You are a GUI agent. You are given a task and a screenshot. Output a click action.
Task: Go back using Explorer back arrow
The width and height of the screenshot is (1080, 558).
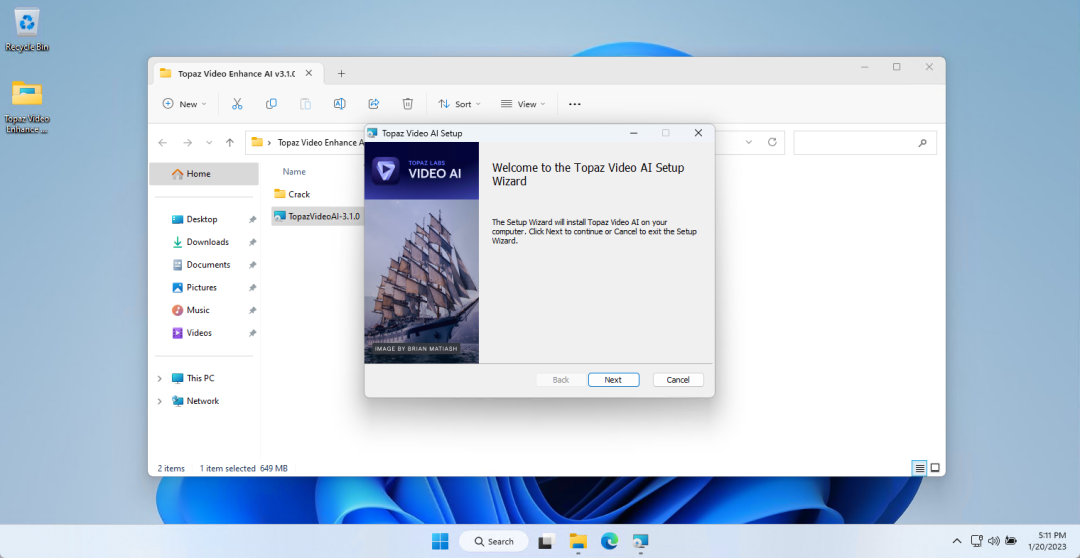coord(163,143)
